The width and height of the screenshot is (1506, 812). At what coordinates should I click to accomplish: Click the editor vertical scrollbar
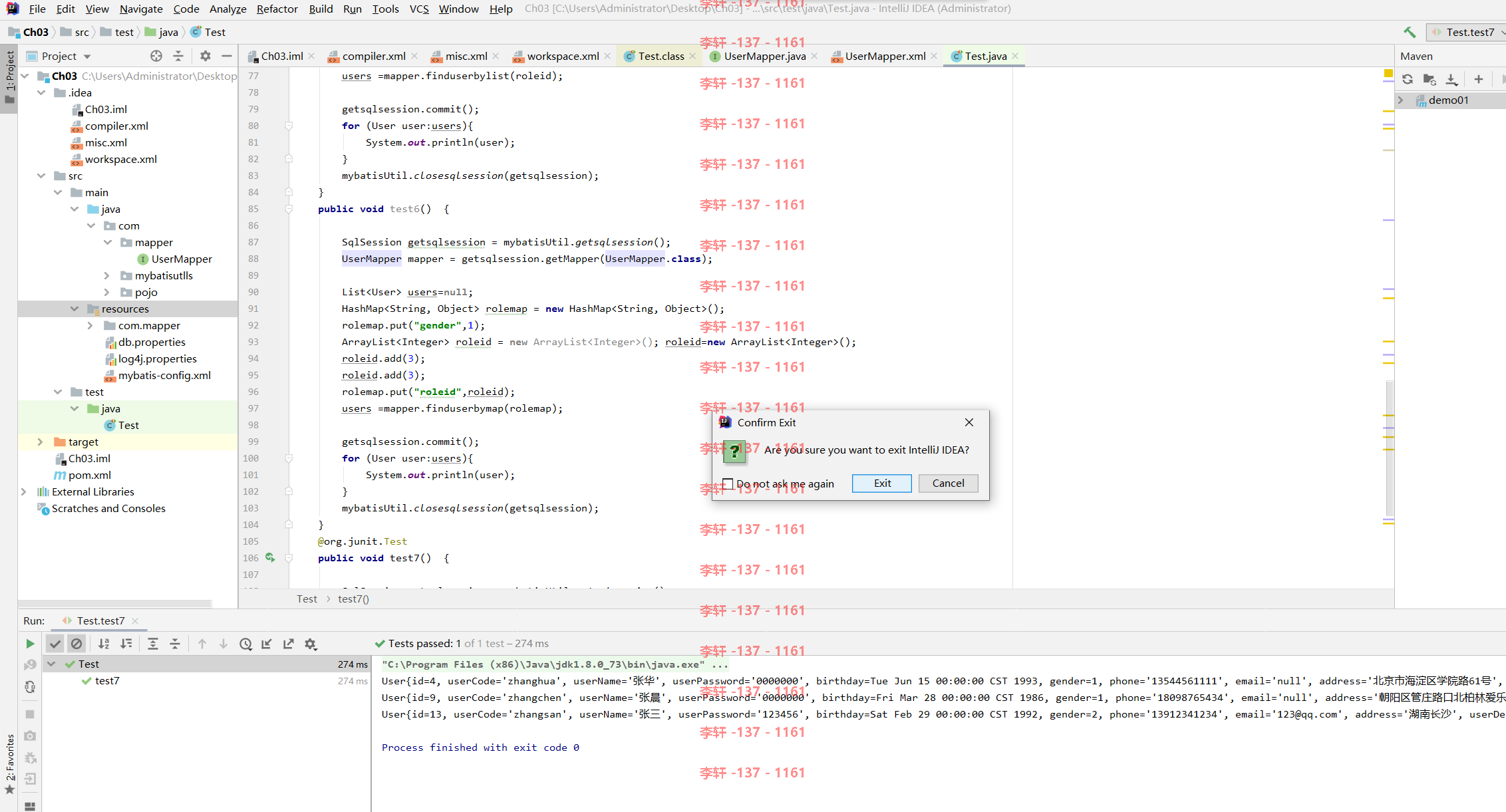[1390, 449]
